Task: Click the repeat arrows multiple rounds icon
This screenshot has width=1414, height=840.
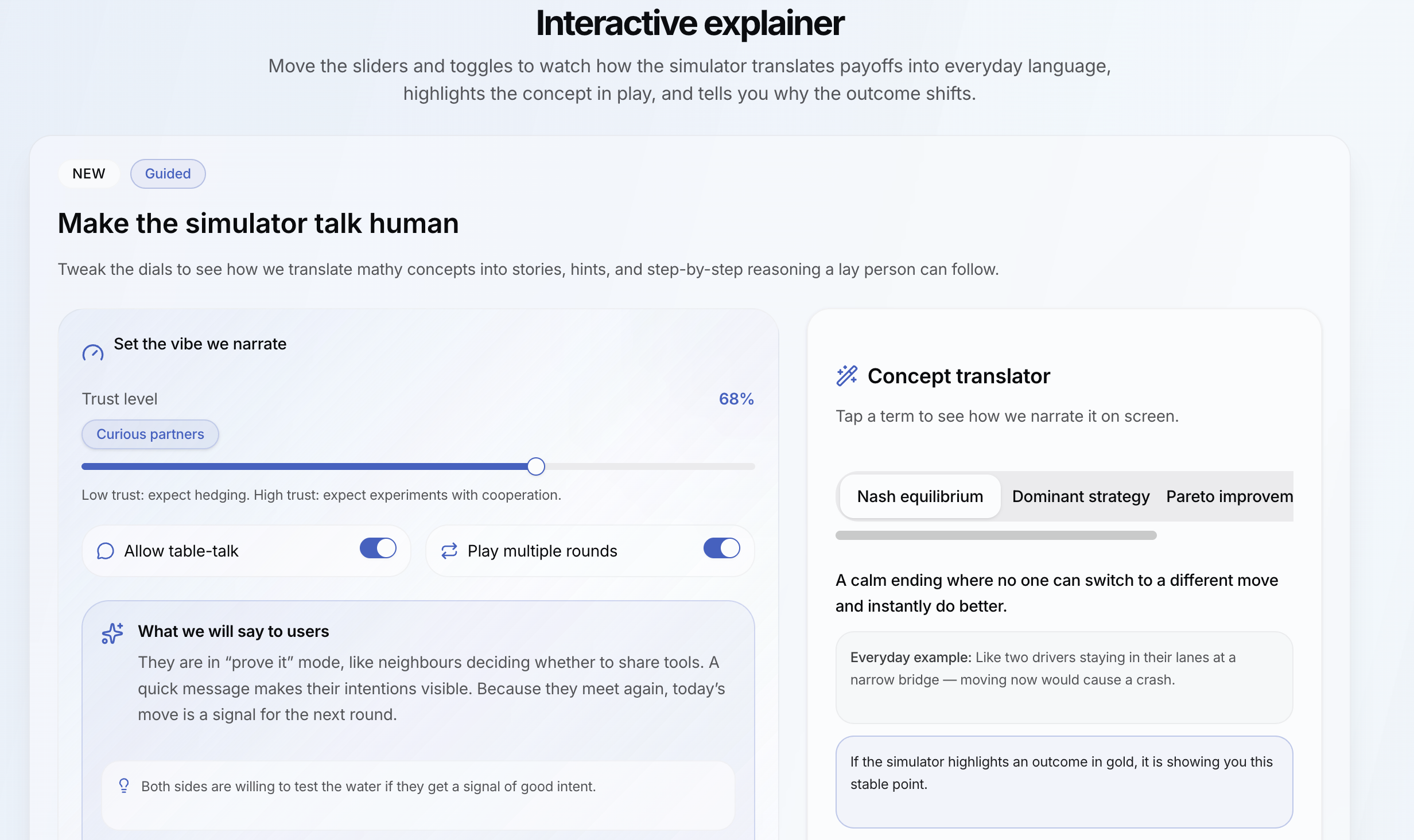Action: pyautogui.click(x=449, y=551)
